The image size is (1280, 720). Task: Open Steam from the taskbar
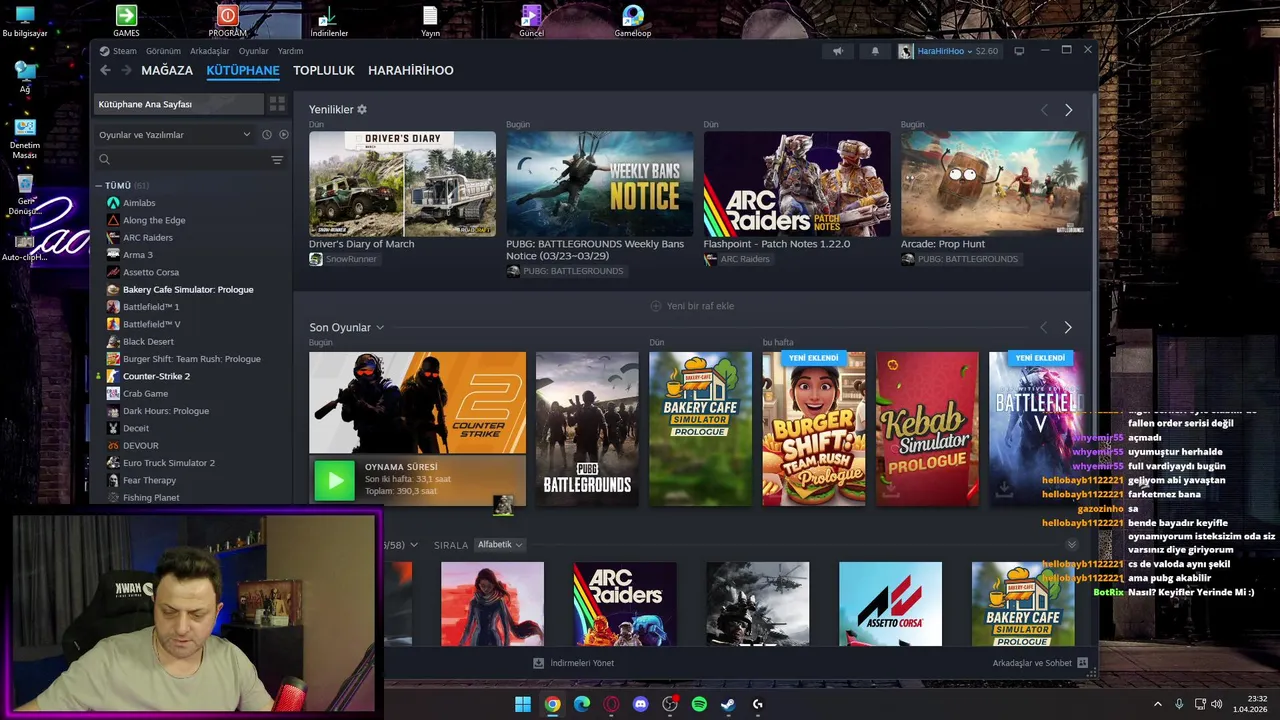[x=728, y=704]
